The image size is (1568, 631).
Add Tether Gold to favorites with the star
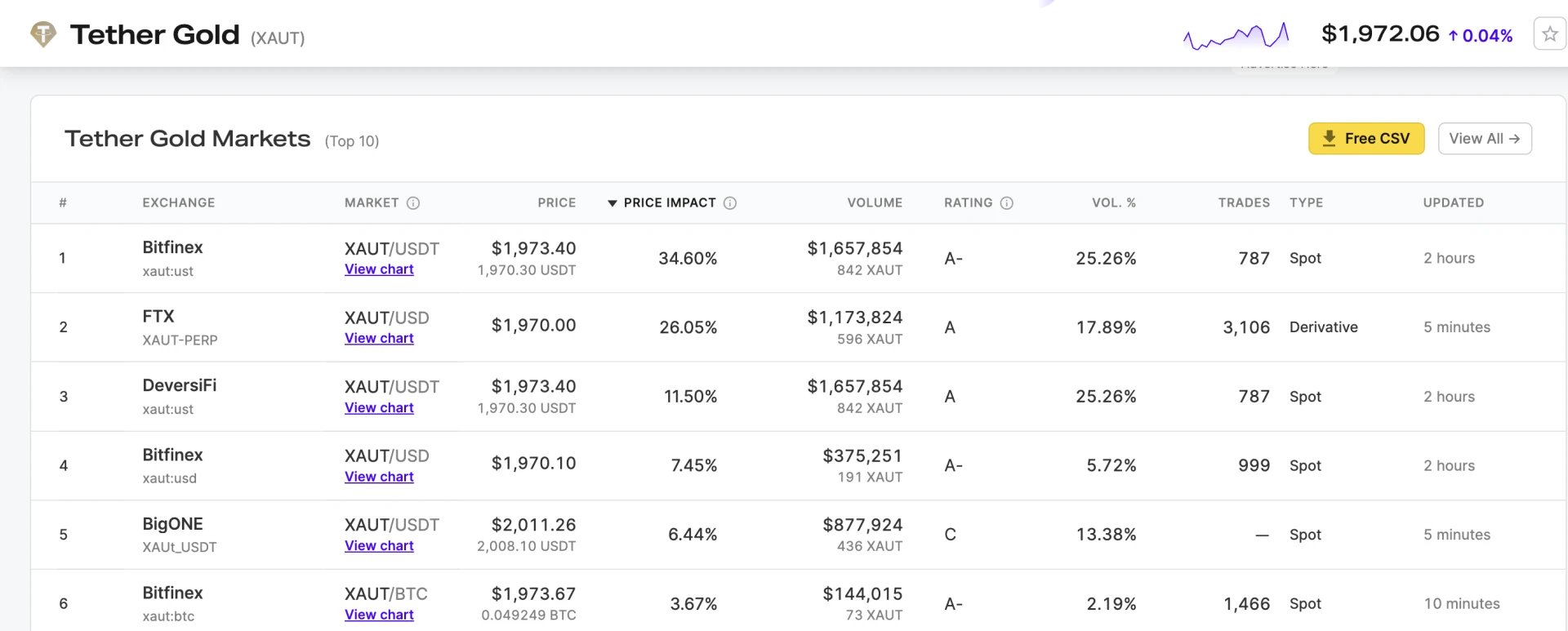(1549, 34)
